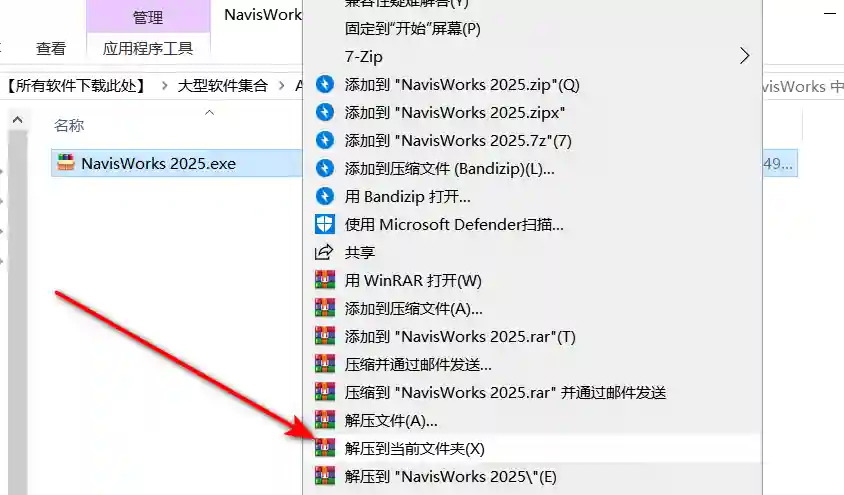This screenshot has height=495, width=844.
Task: Switch to the 查看 tab
Action: click(51, 49)
